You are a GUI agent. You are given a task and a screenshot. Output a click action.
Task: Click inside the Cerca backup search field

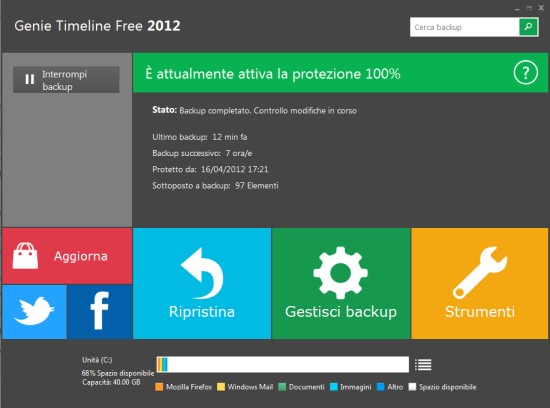tap(464, 27)
